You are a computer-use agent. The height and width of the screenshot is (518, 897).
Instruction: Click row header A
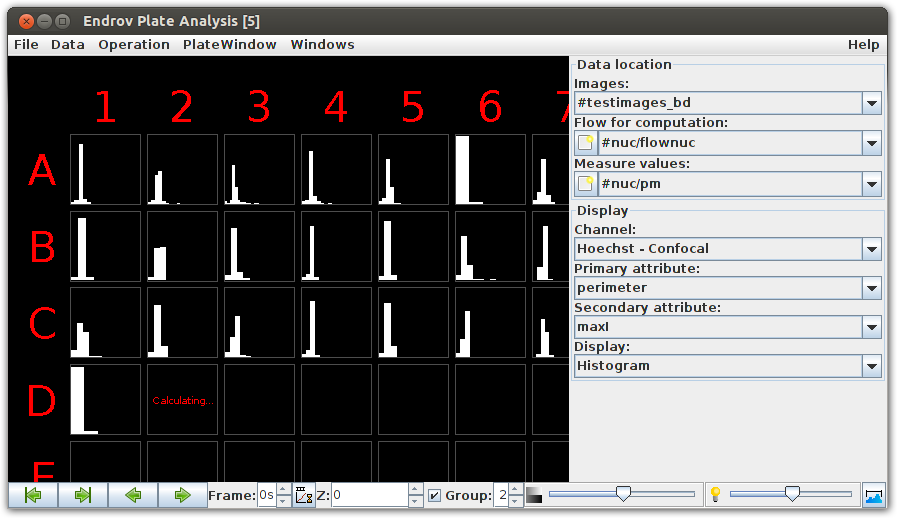(x=42, y=170)
